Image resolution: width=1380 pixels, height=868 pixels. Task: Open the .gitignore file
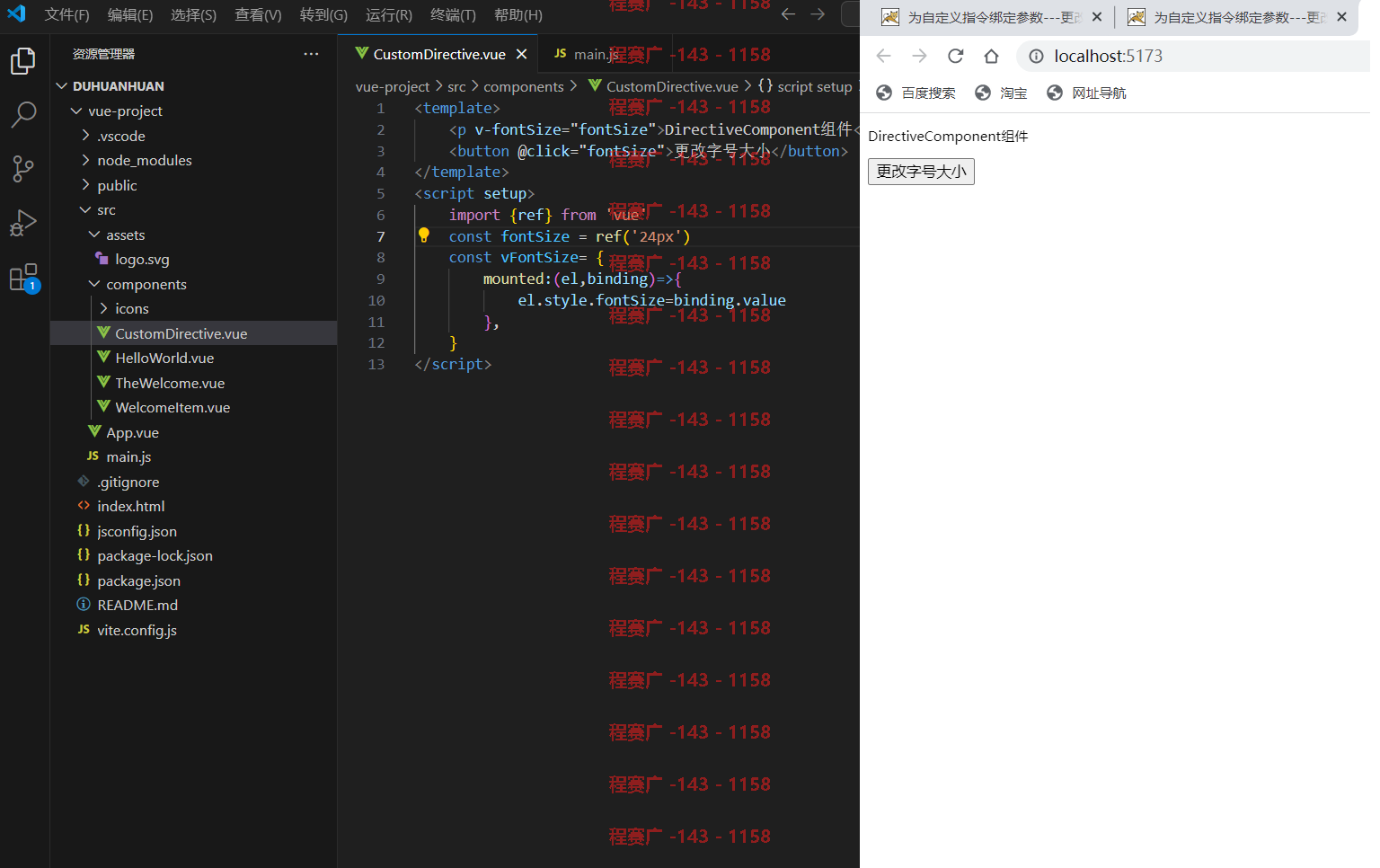coord(193,482)
